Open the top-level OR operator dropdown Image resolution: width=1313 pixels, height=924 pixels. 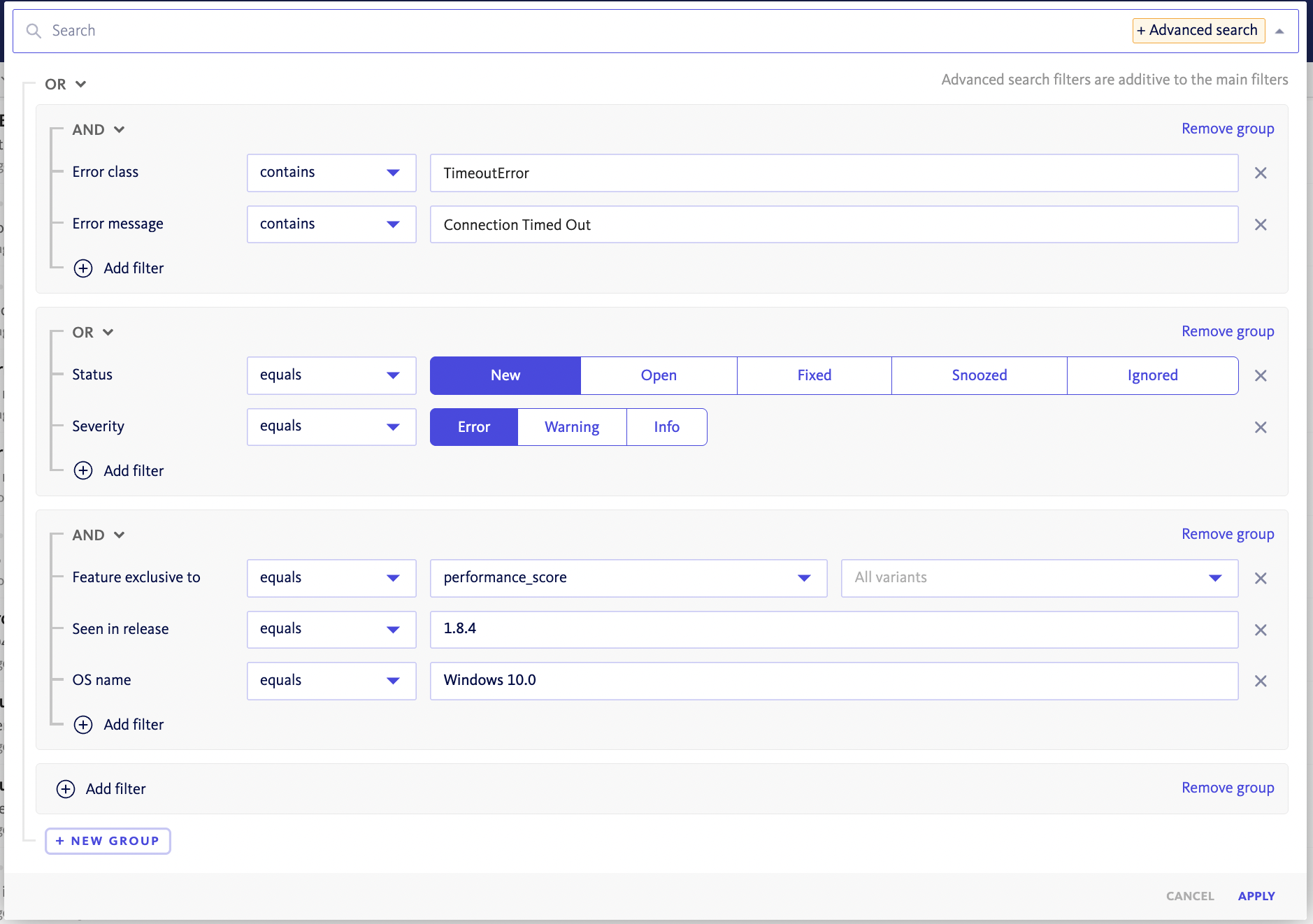65,84
